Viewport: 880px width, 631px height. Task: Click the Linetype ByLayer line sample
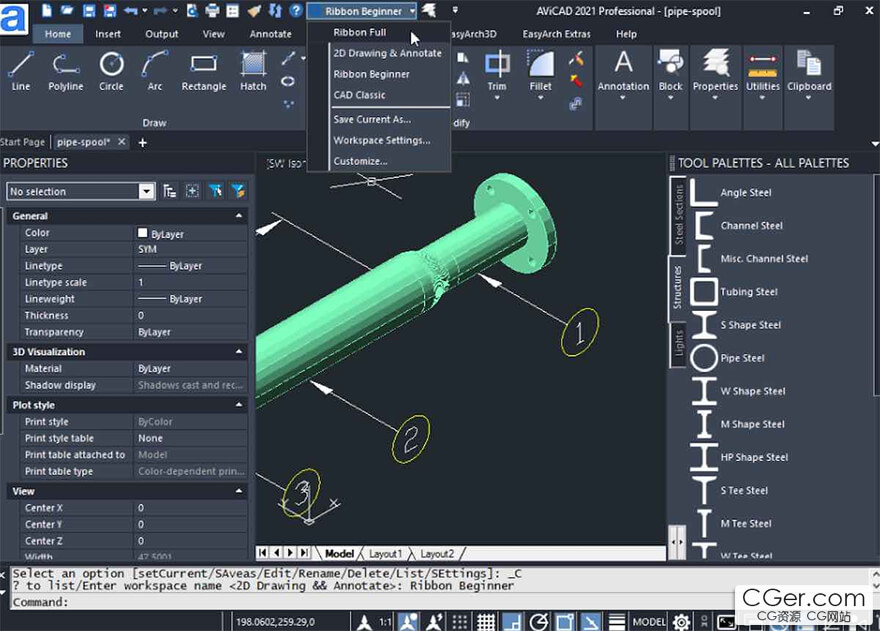pos(152,266)
